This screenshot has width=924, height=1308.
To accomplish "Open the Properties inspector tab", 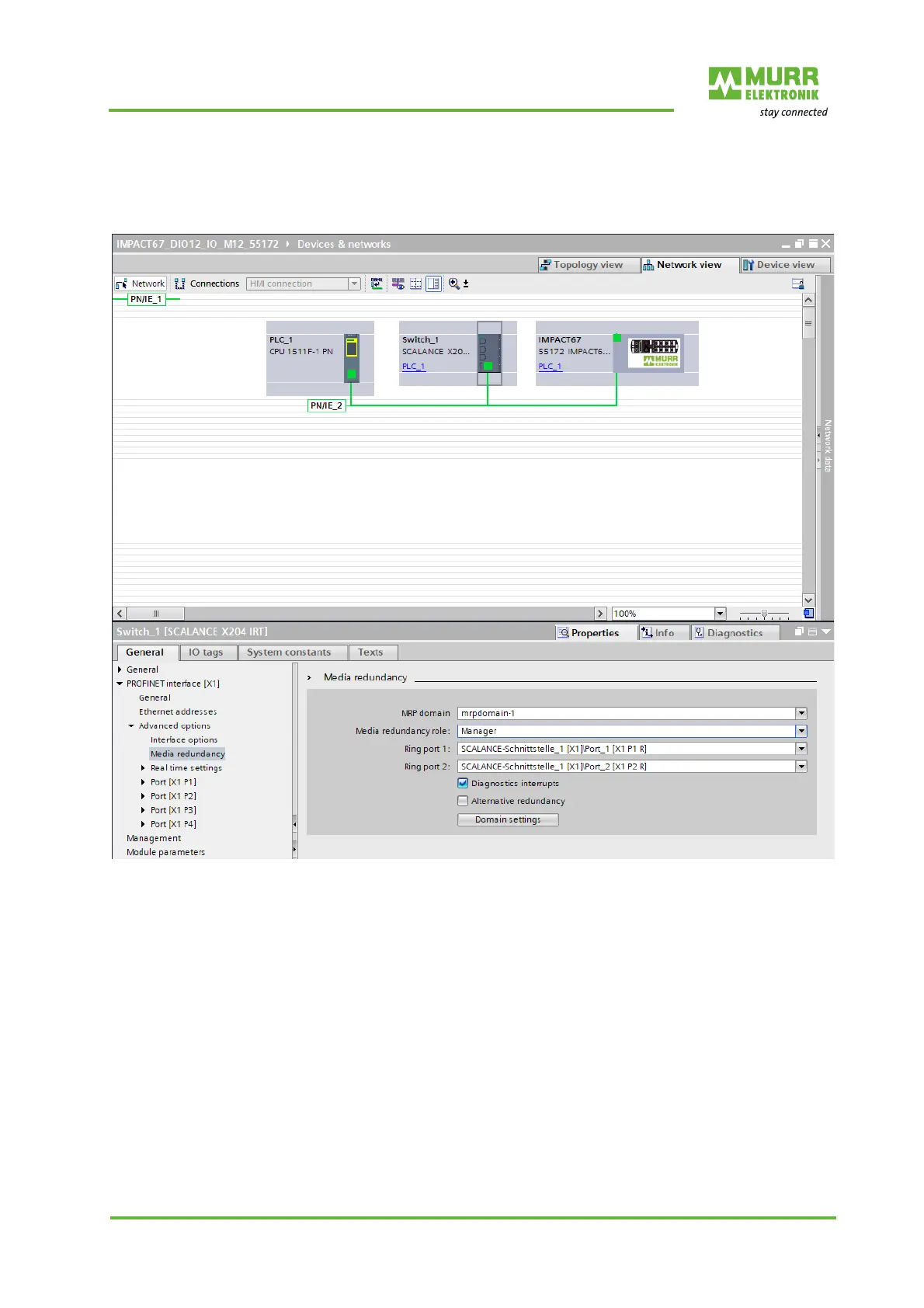I will click(589, 633).
